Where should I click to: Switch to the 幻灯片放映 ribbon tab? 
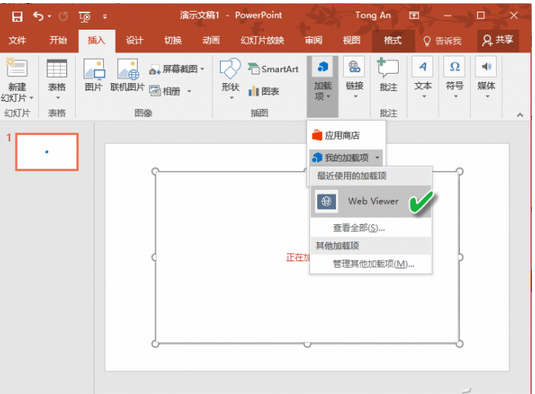click(x=262, y=40)
